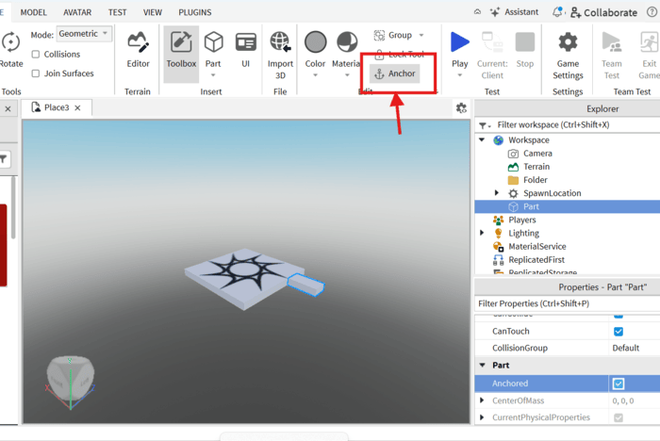Open the Color picker tool
Viewport: 660px width, 441px height.
pos(315,42)
